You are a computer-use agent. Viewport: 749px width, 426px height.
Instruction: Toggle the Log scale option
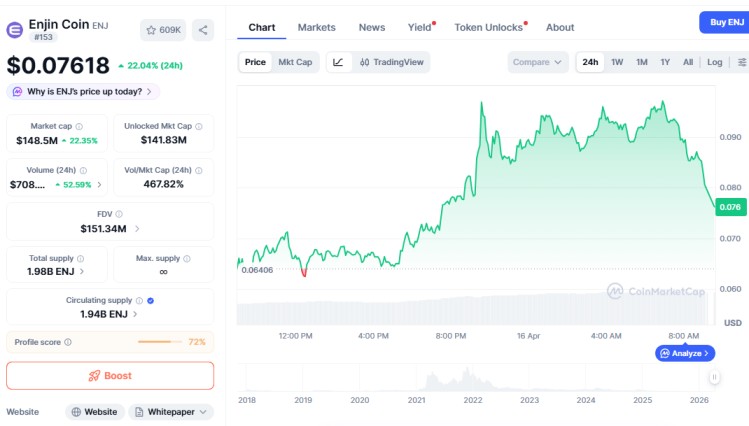coord(715,62)
